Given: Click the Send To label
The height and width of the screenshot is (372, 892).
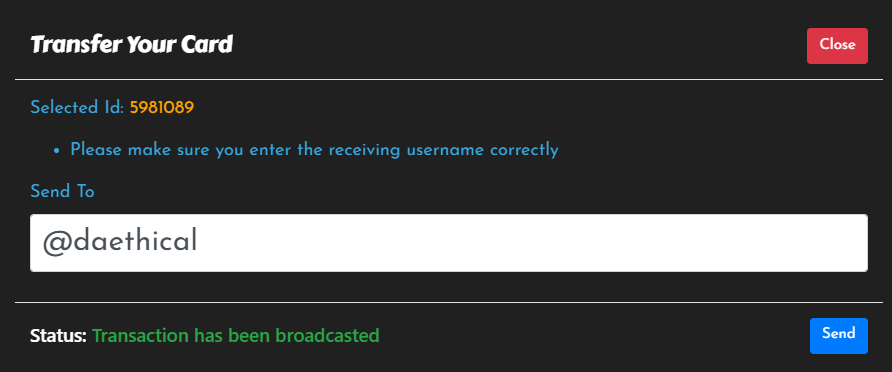Looking at the screenshot, I should click(62, 192).
